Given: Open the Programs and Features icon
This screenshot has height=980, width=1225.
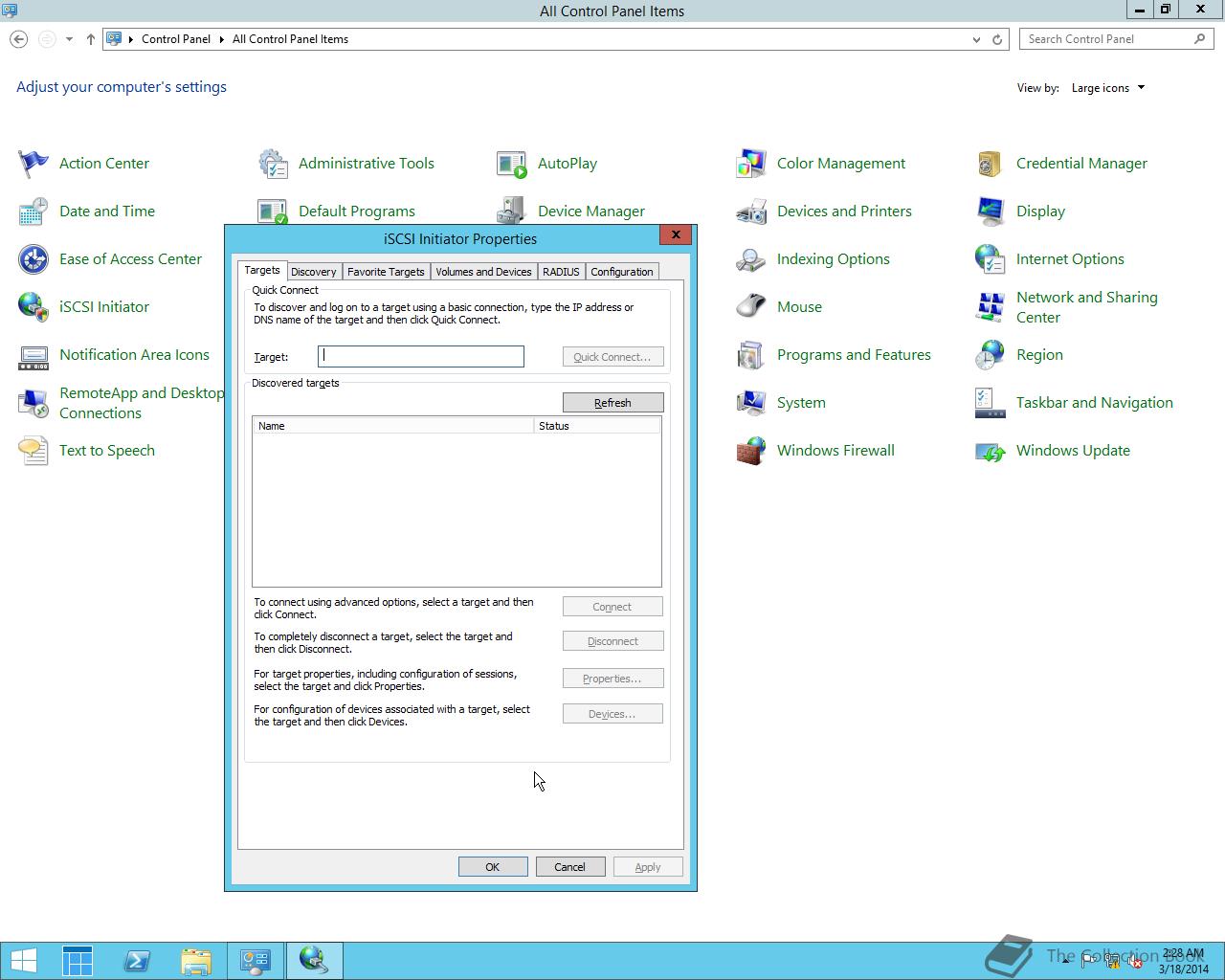Looking at the screenshot, I should tap(751, 355).
